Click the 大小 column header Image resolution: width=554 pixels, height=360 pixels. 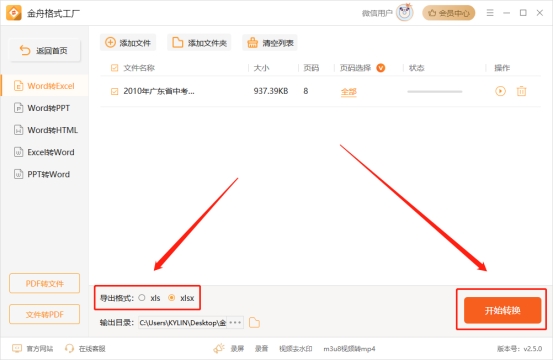click(261, 68)
